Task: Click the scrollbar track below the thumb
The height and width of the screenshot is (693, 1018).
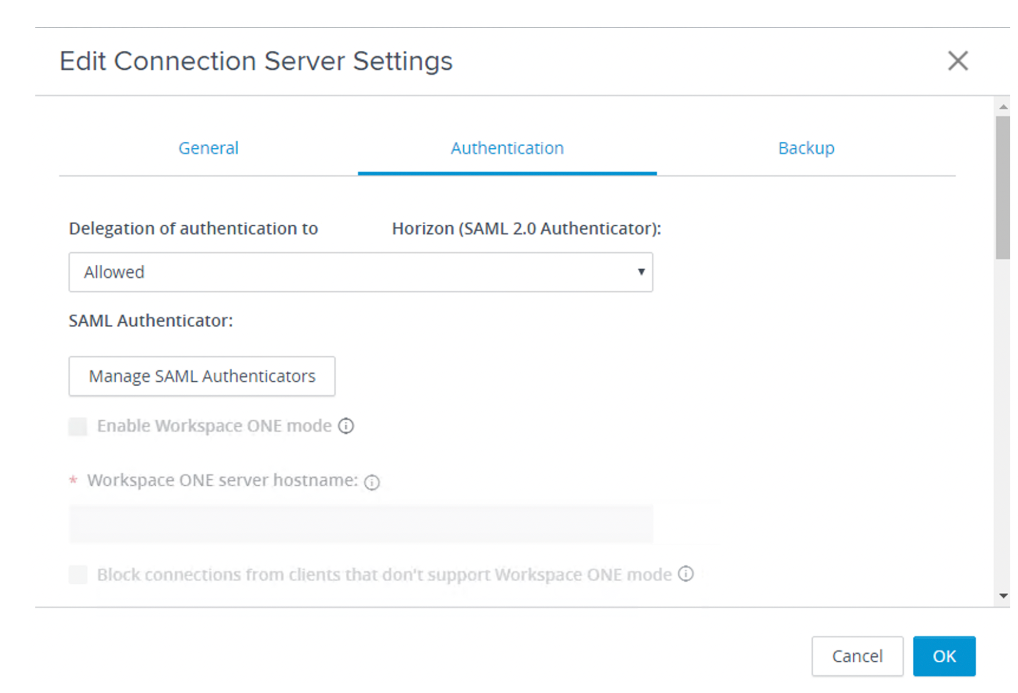Action: (x=1003, y=420)
